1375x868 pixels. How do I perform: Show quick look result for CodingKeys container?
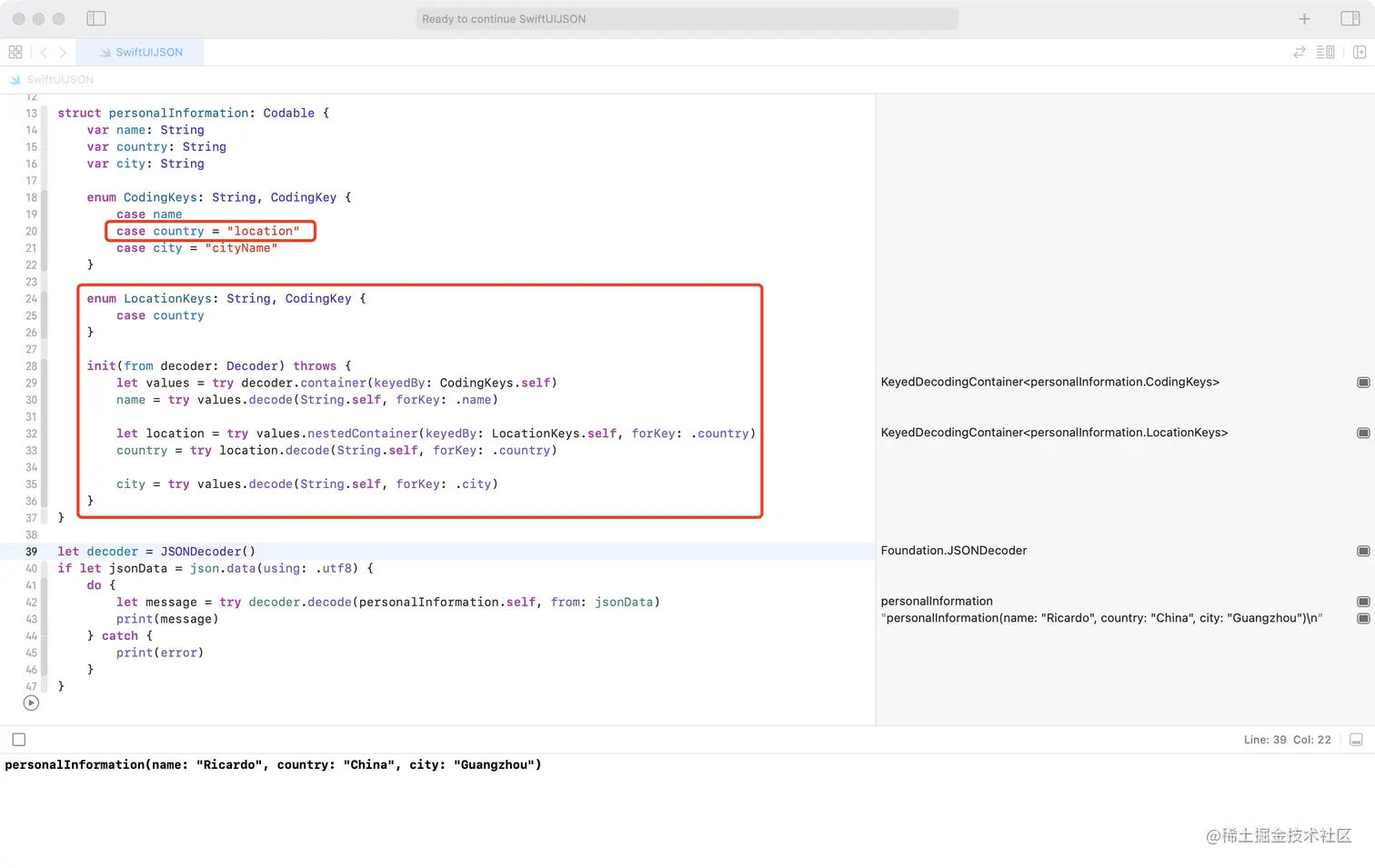click(1363, 382)
